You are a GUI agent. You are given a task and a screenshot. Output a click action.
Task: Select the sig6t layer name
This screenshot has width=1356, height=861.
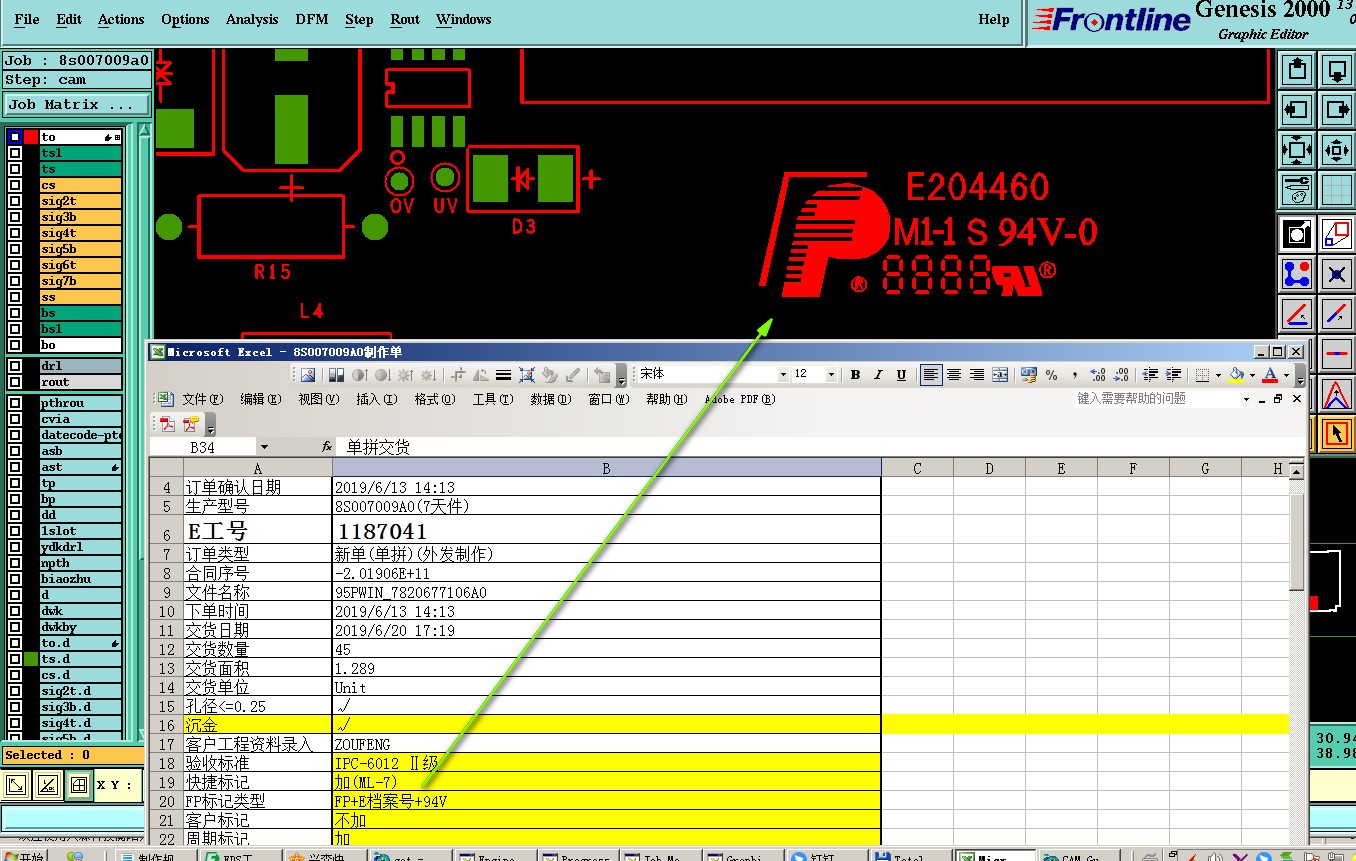click(x=80, y=265)
